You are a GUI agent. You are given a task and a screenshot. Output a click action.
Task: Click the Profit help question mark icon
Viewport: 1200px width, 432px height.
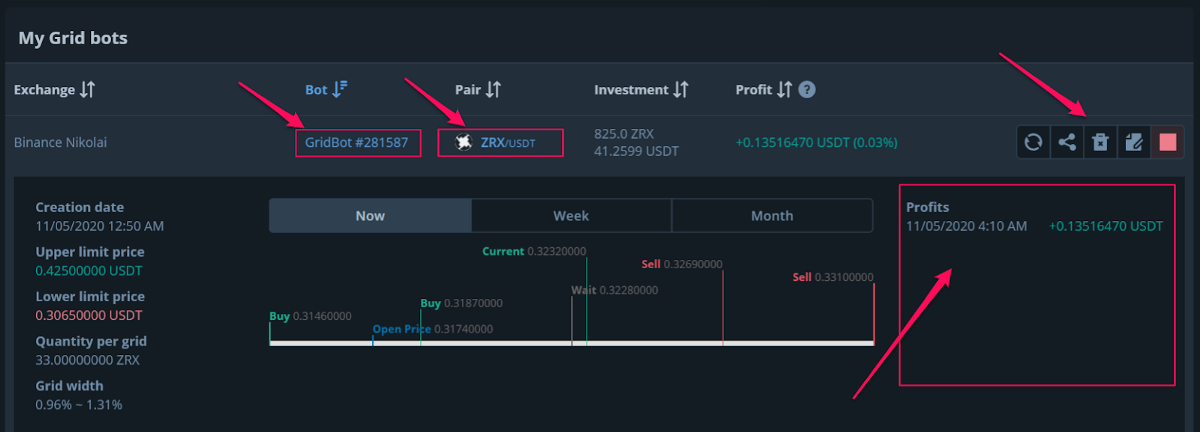(807, 90)
